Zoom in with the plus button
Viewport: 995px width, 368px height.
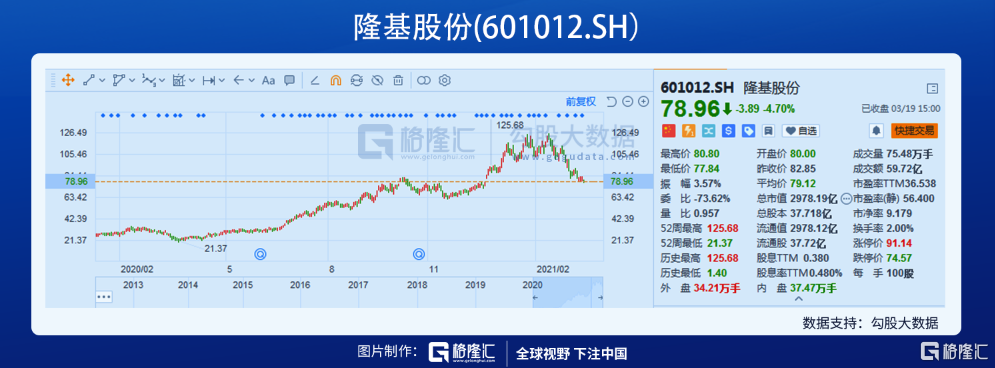pyautogui.click(x=643, y=102)
